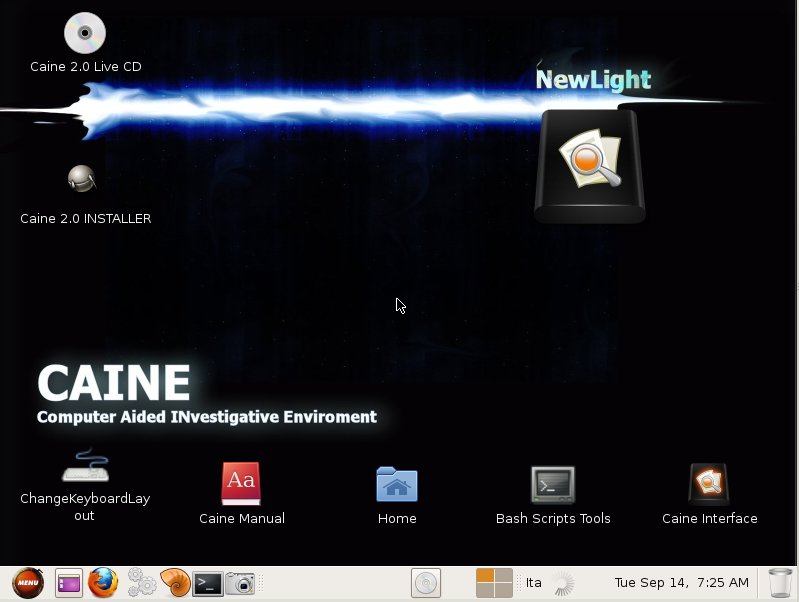Launch the Caine 2.0 INSTALLER desktop icon

(82, 179)
